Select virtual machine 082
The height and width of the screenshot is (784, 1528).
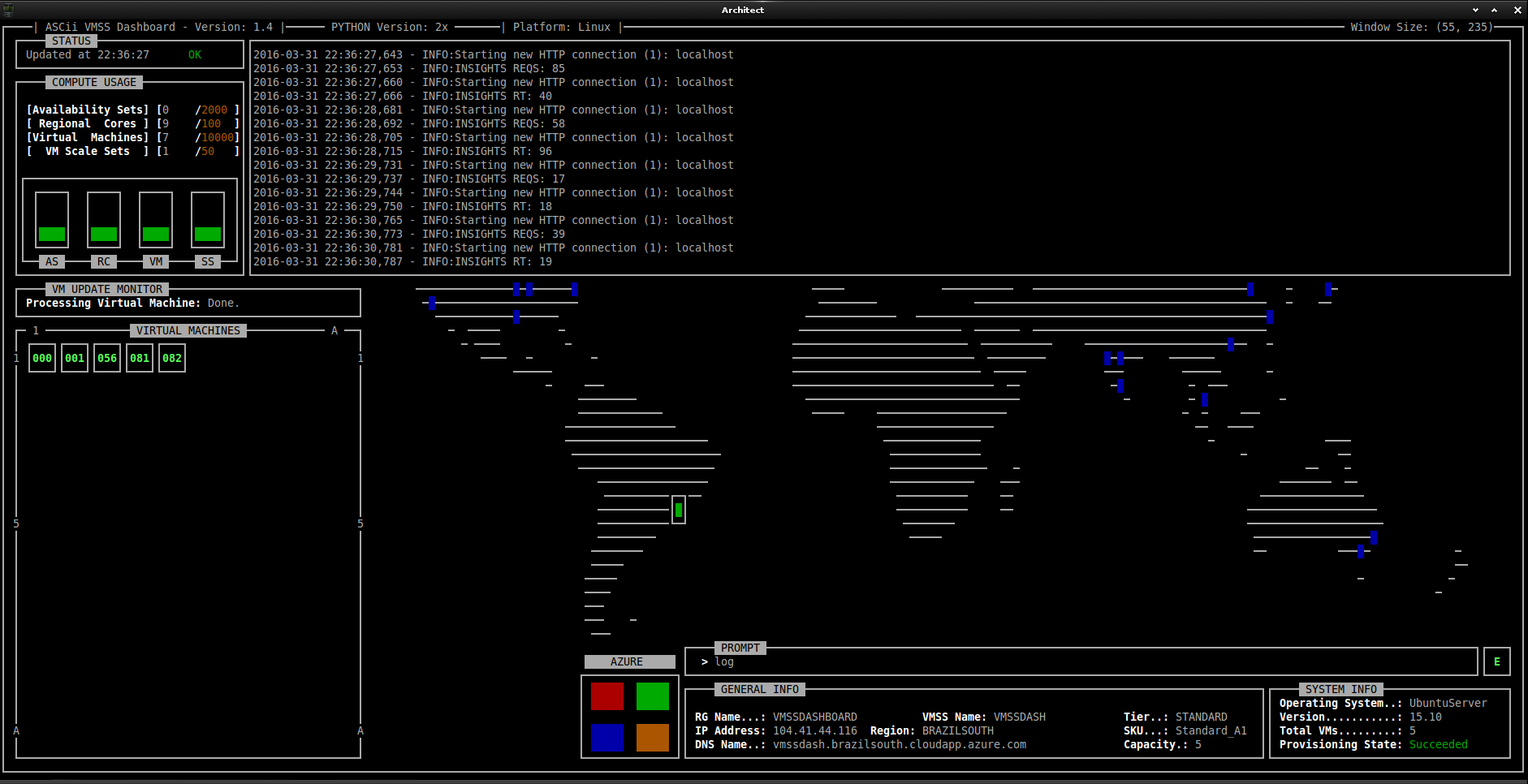tap(172, 358)
